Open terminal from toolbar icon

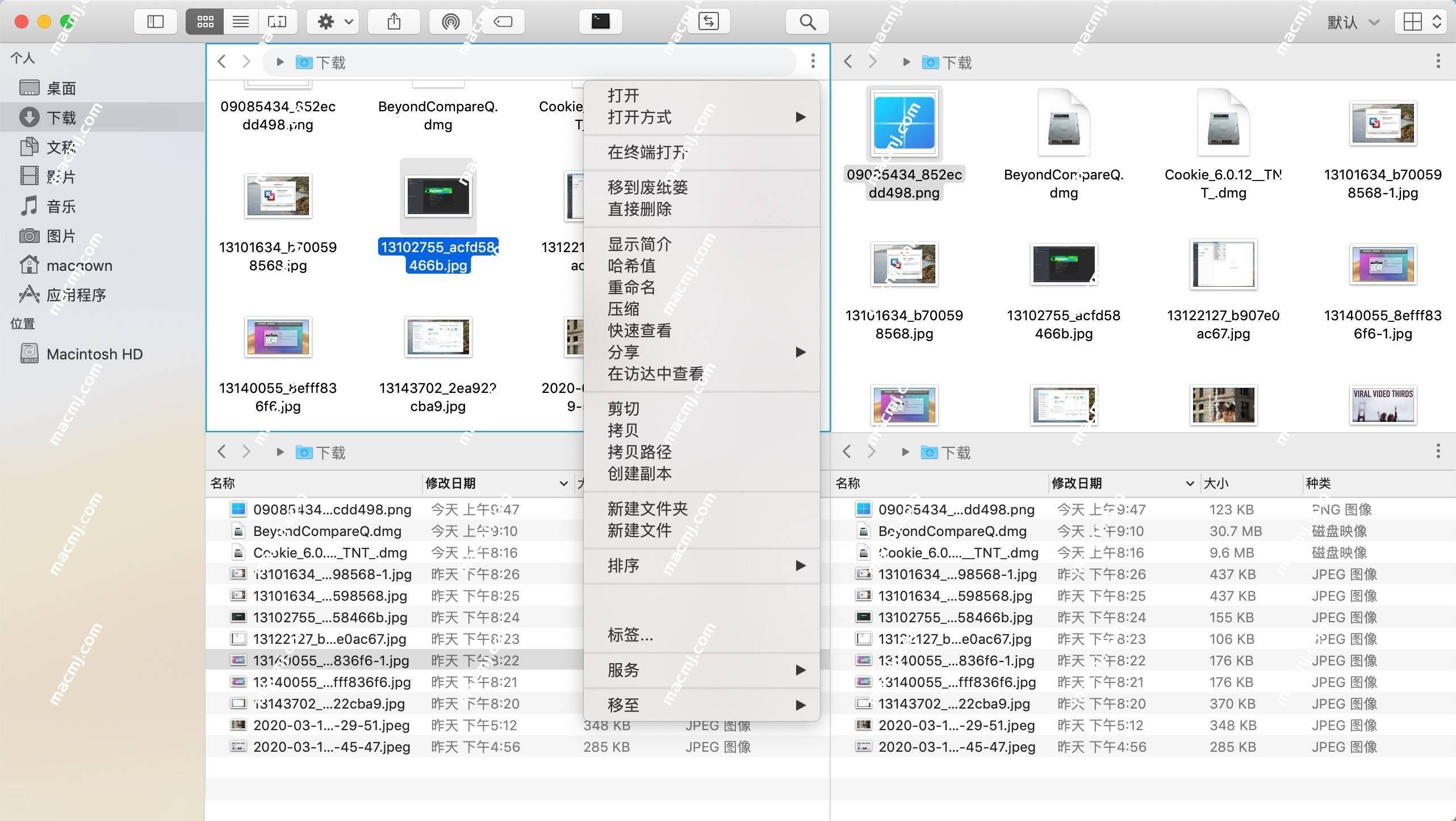(x=601, y=22)
